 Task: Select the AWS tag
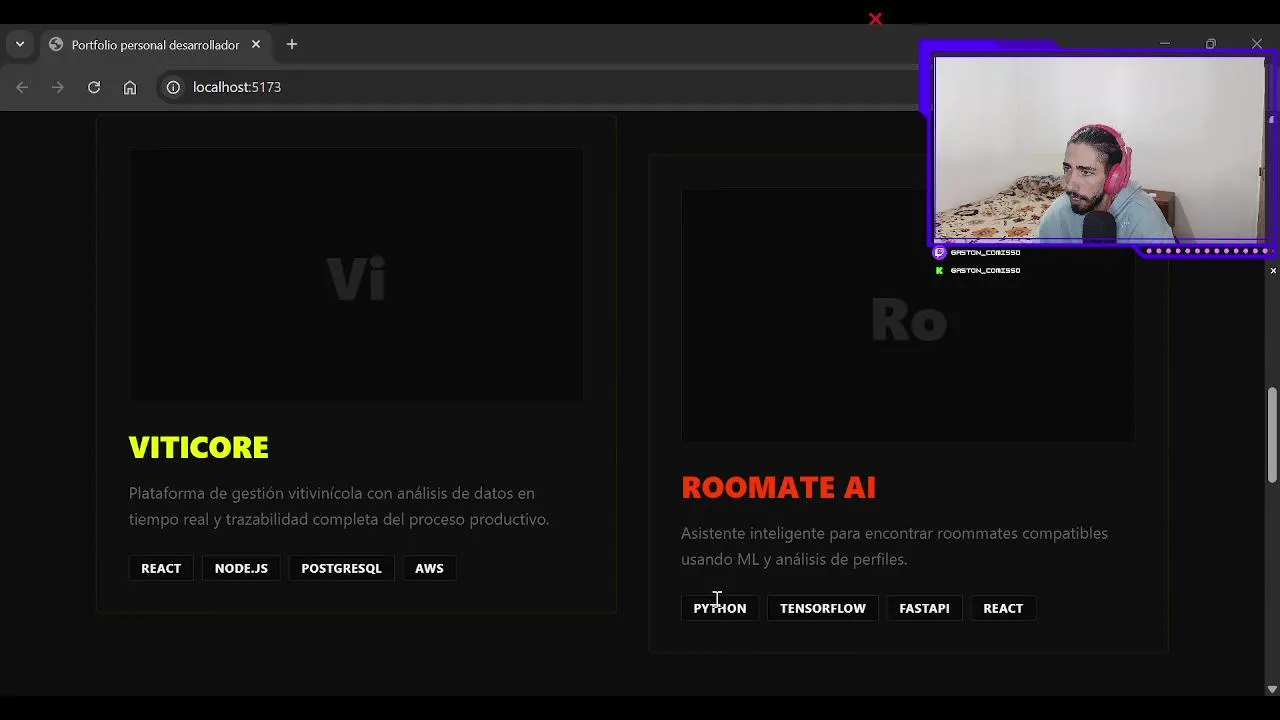(x=429, y=568)
